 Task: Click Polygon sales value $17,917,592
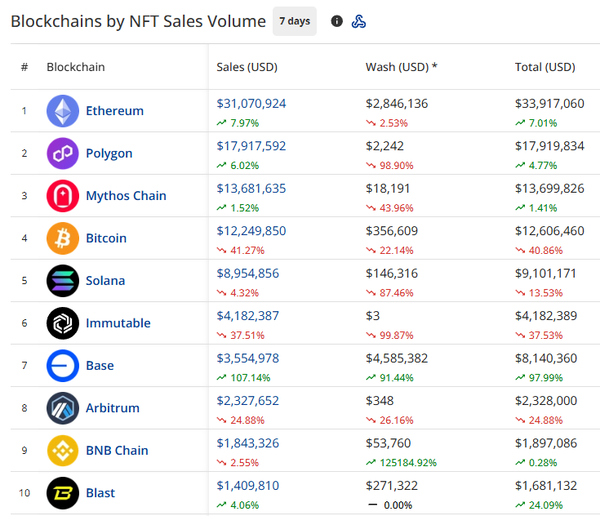pyautogui.click(x=251, y=146)
